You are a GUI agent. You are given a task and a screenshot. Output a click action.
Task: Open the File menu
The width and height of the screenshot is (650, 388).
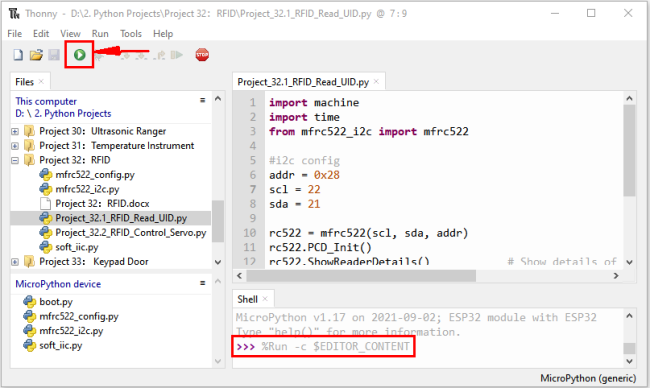[x=15, y=34]
